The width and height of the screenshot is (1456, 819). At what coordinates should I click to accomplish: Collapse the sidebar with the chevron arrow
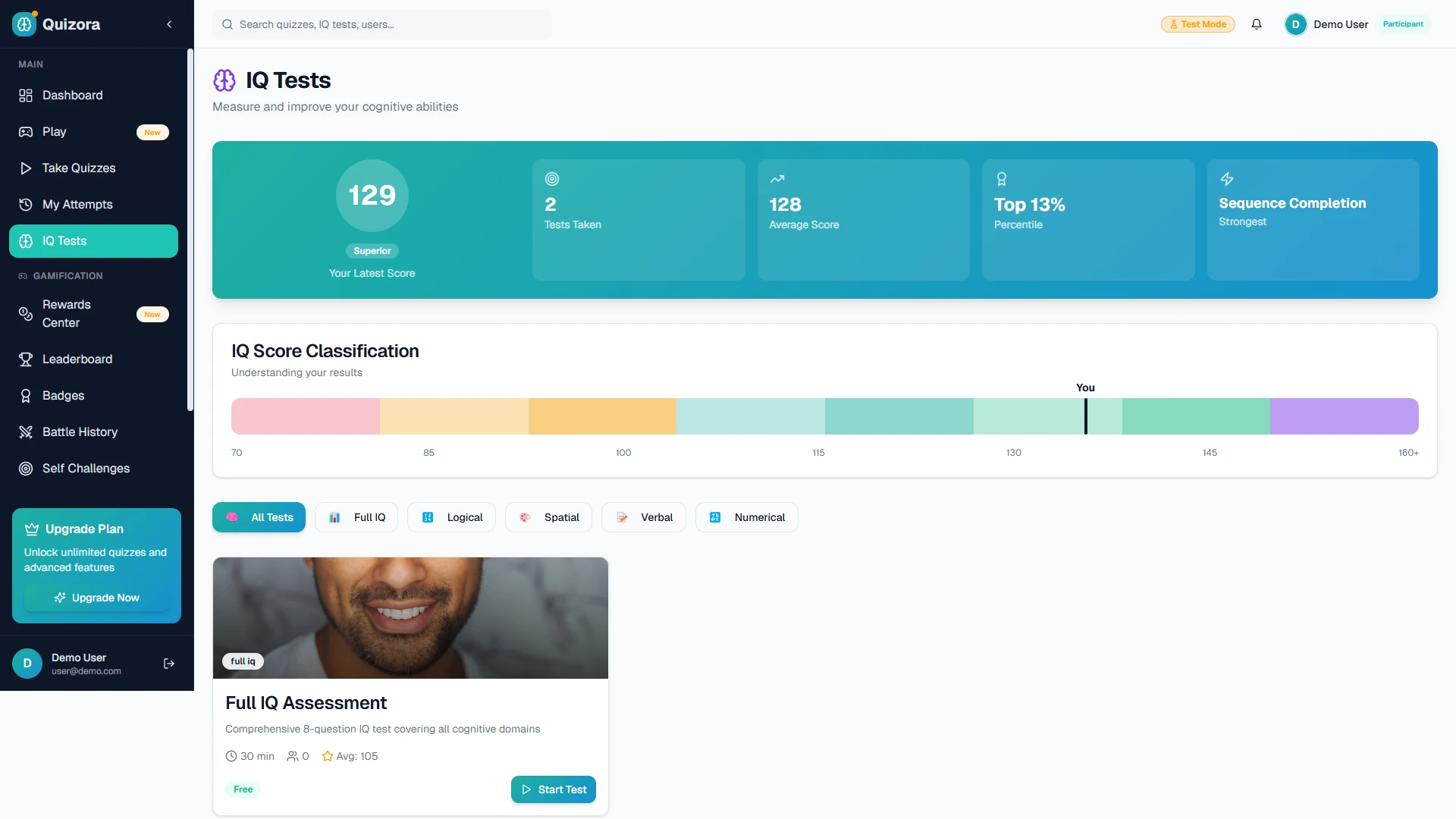[169, 24]
